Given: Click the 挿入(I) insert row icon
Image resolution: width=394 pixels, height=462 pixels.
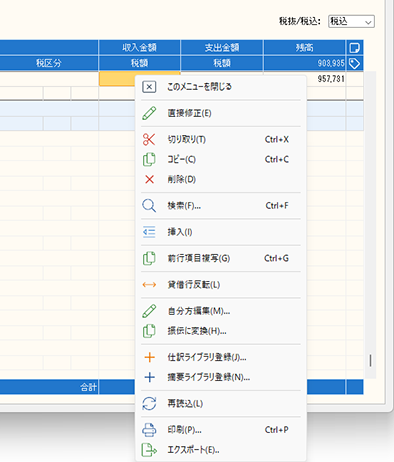Looking at the screenshot, I should coord(149,232).
